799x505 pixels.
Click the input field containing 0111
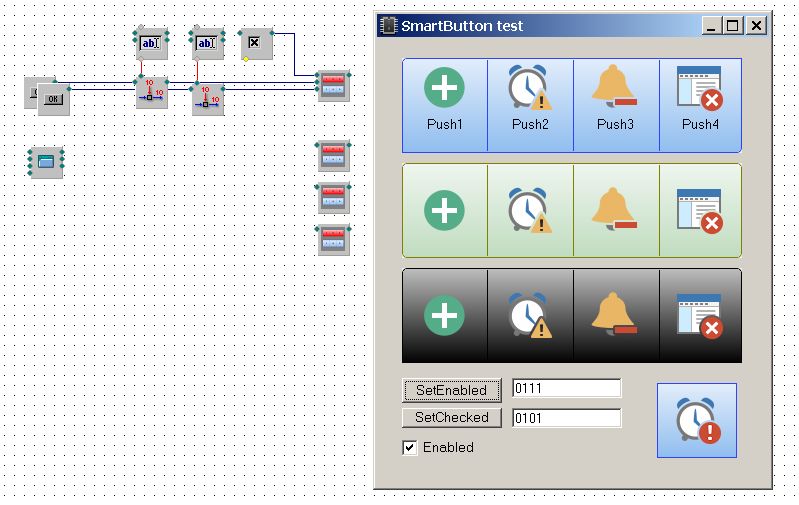coord(566,388)
